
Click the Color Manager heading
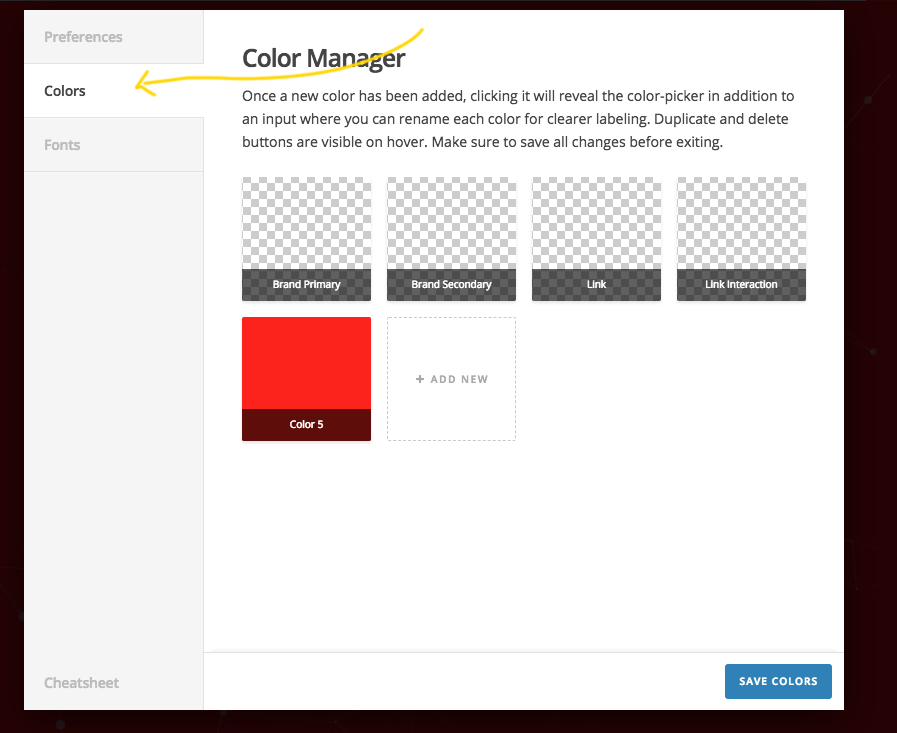coord(323,58)
